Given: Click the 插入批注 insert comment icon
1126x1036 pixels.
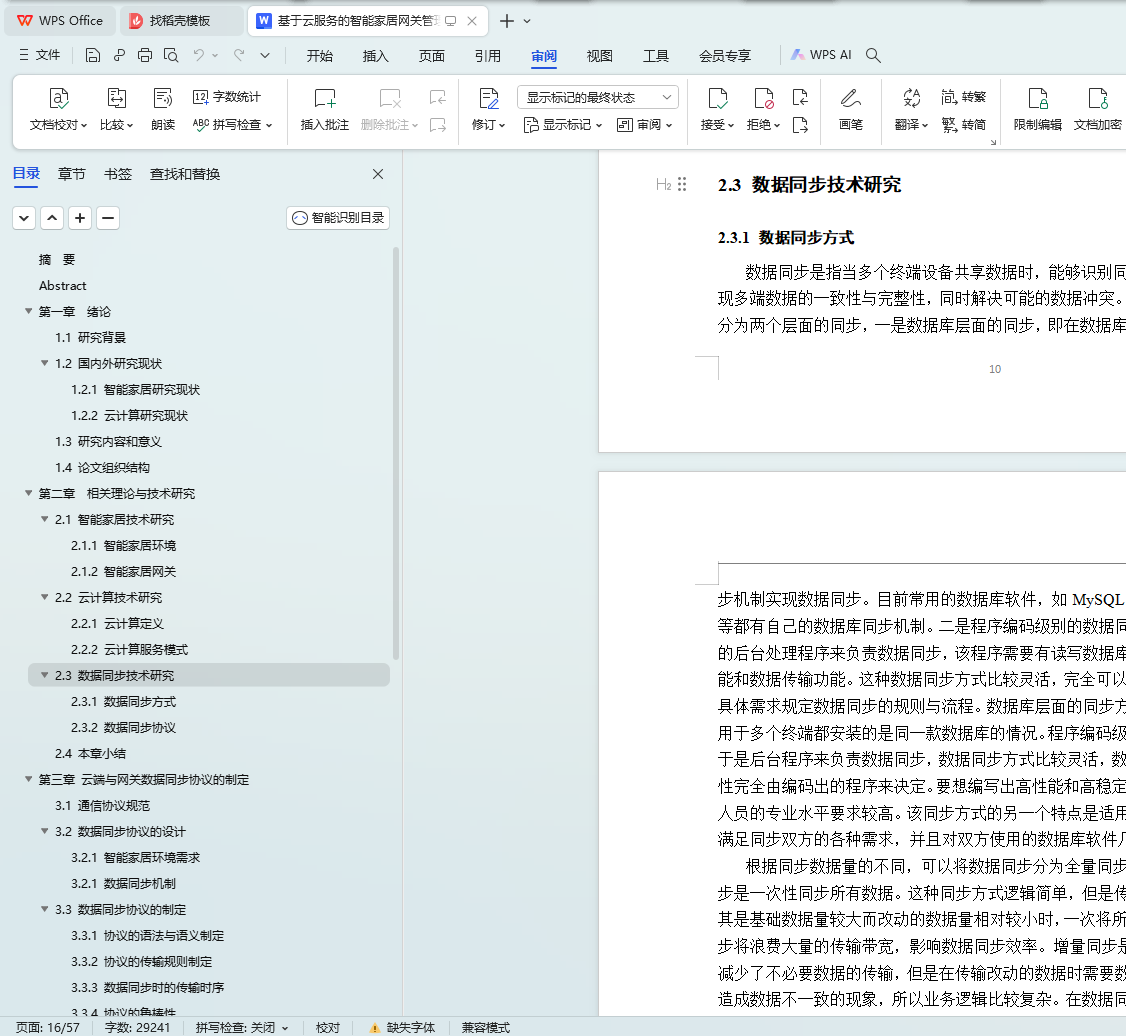Looking at the screenshot, I should (x=325, y=98).
